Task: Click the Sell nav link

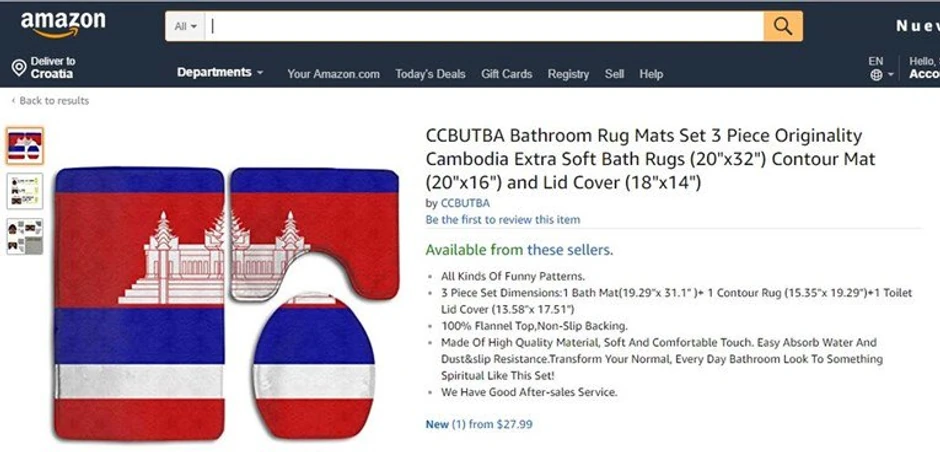Action: (x=614, y=74)
